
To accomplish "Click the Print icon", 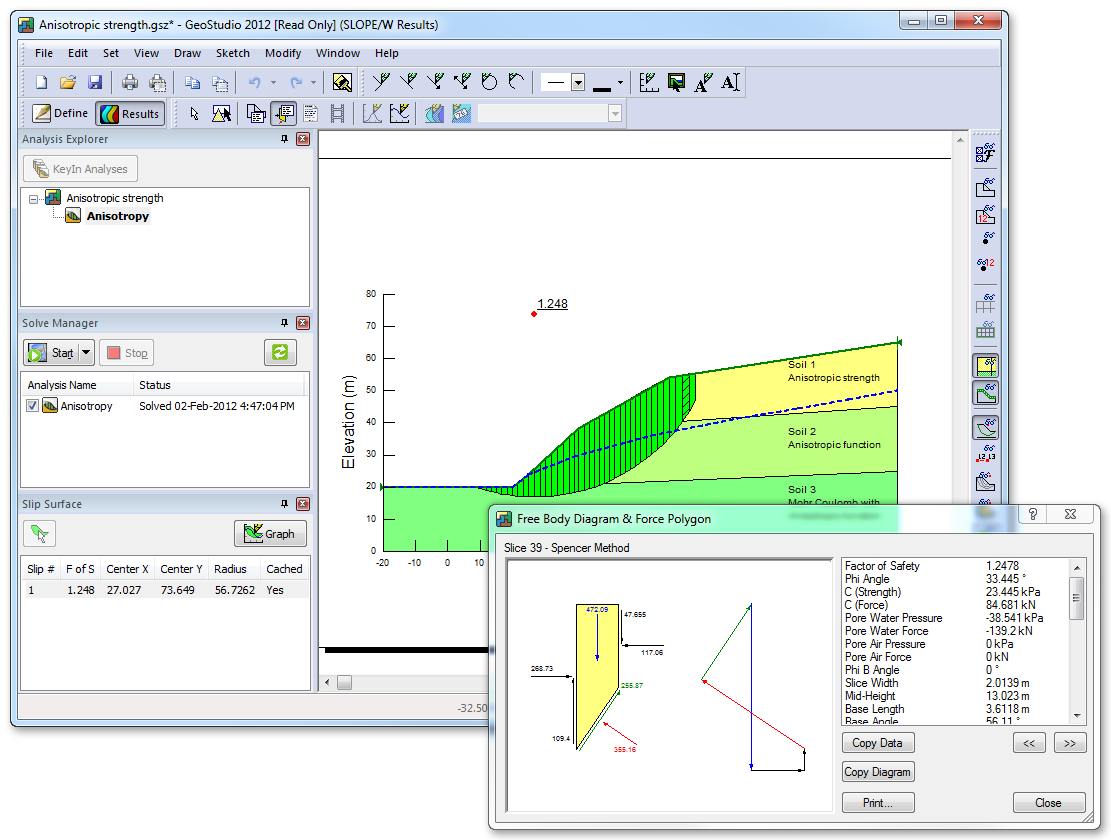I will (x=130, y=82).
